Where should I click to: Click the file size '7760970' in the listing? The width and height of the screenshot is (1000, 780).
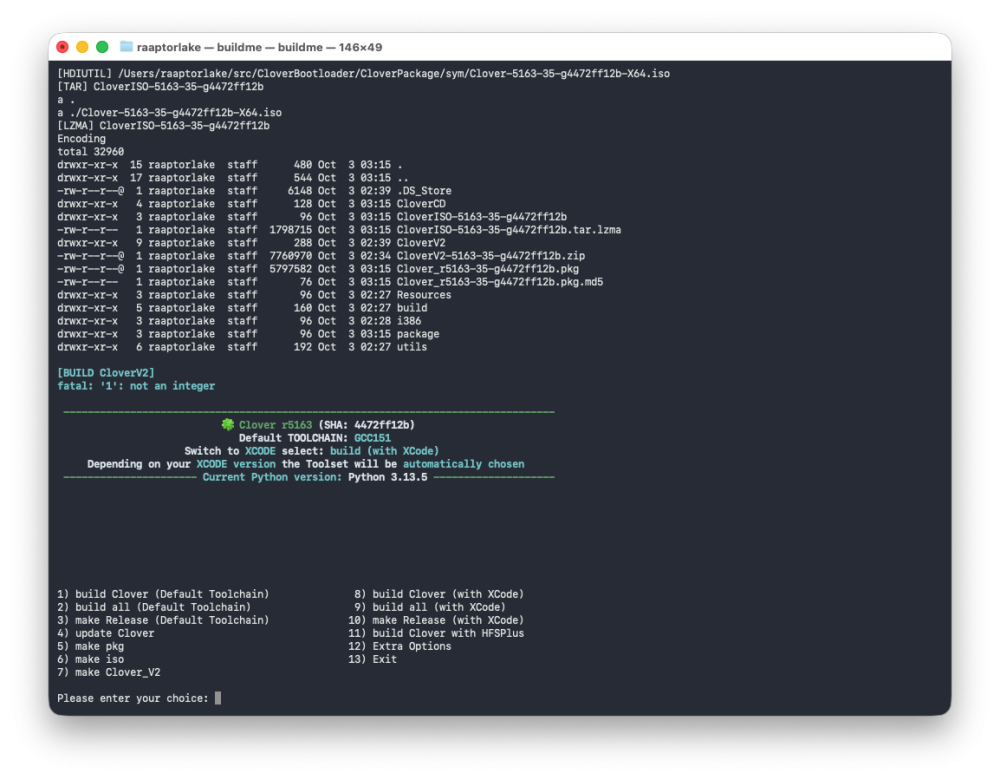click(291, 256)
